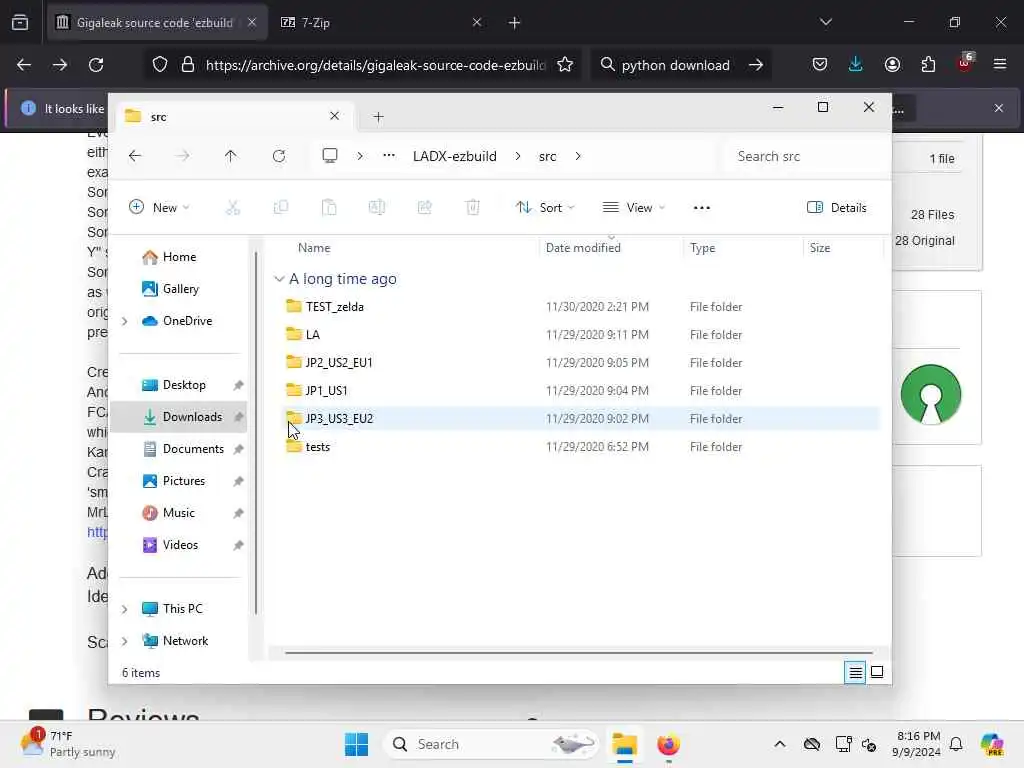Viewport: 1024px width, 768px height.
Task: Open the Sort dropdown
Action: (544, 208)
